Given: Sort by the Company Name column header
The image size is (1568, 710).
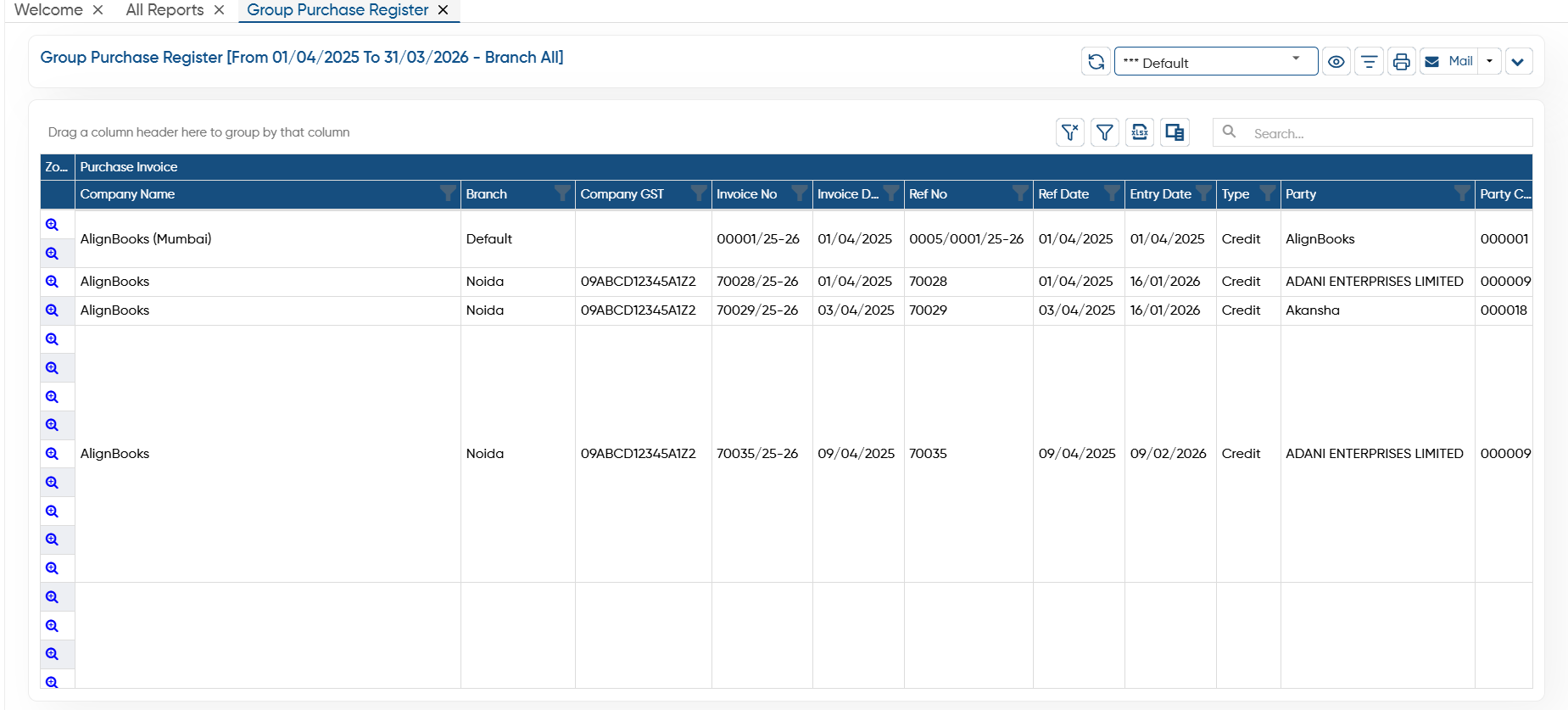Looking at the screenshot, I should tap(128, 194).
